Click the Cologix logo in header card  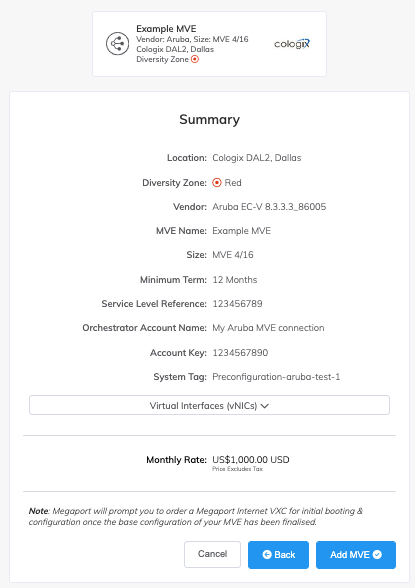292,44
